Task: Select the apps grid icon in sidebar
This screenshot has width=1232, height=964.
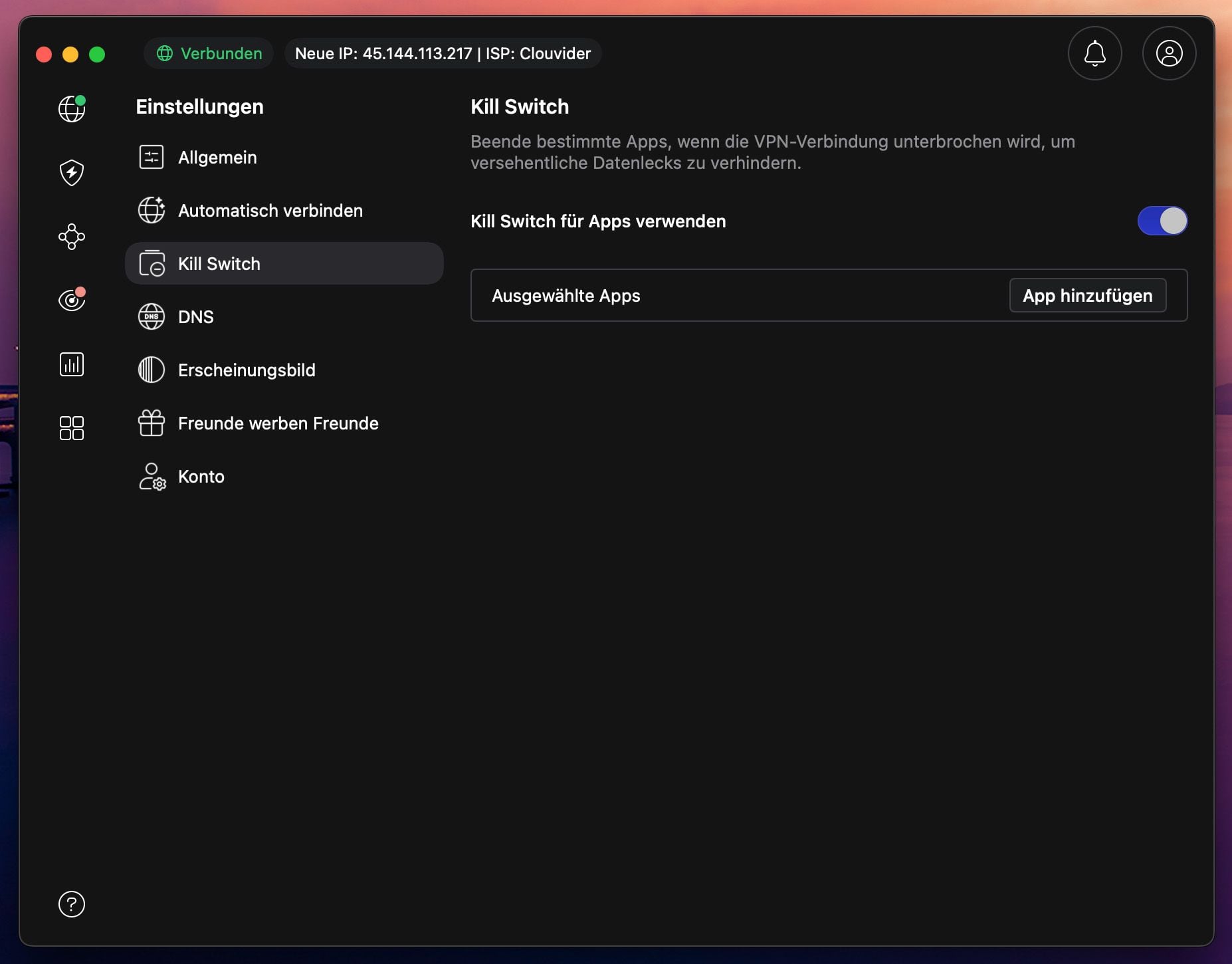Action: click(72, 427)
